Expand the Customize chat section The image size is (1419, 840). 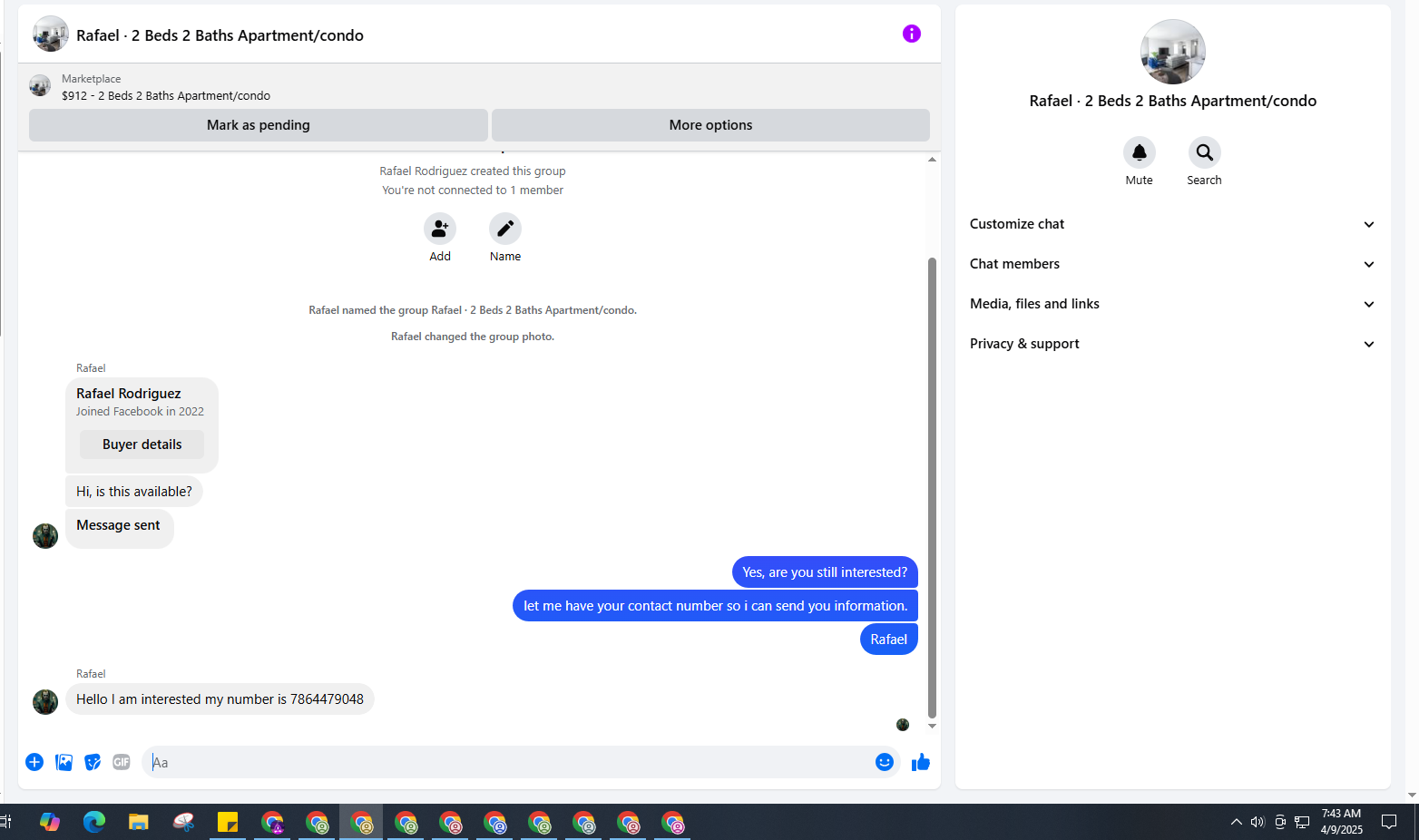(x=1172, y=224)
